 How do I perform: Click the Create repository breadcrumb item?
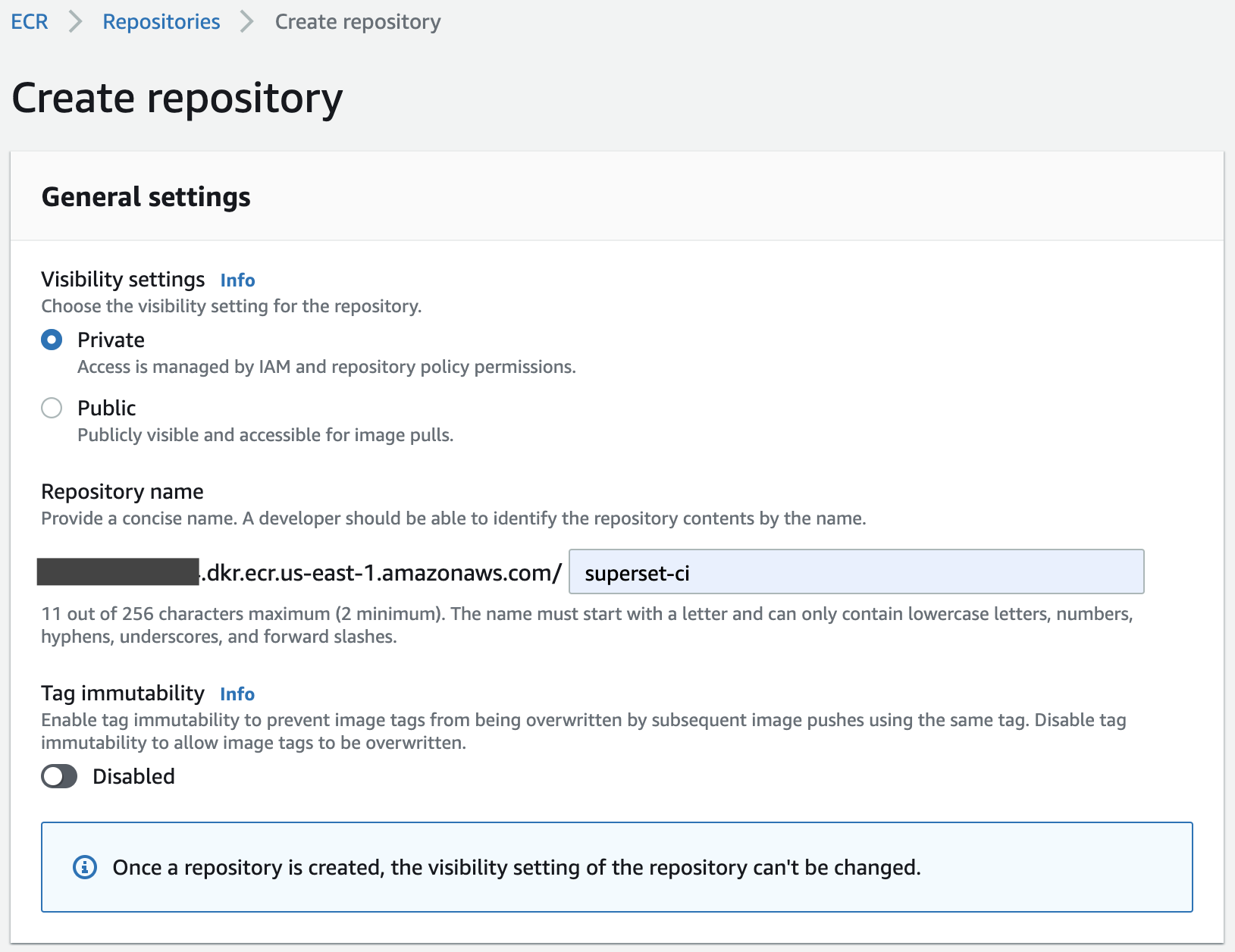pyautogui.click(x=357, y=21)
